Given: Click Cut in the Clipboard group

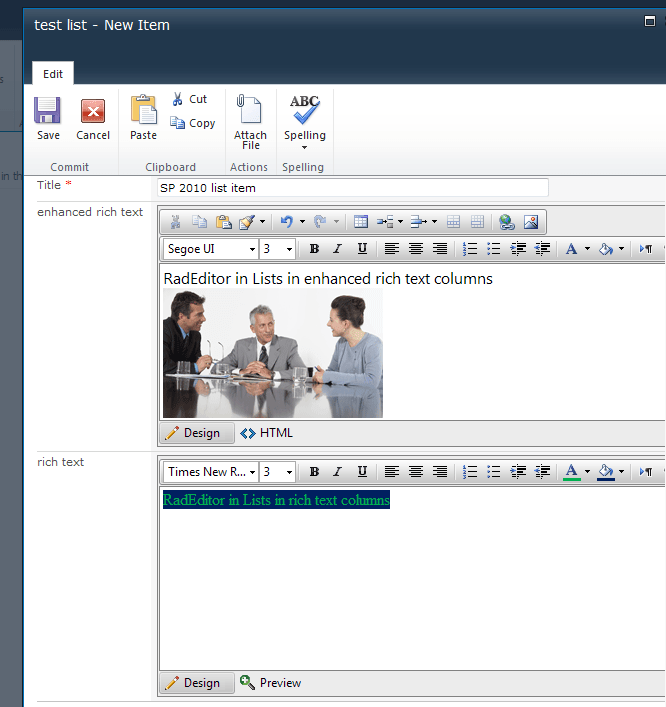Looking at the screenshot, I should pyautogui.click(x=189, y=99).
